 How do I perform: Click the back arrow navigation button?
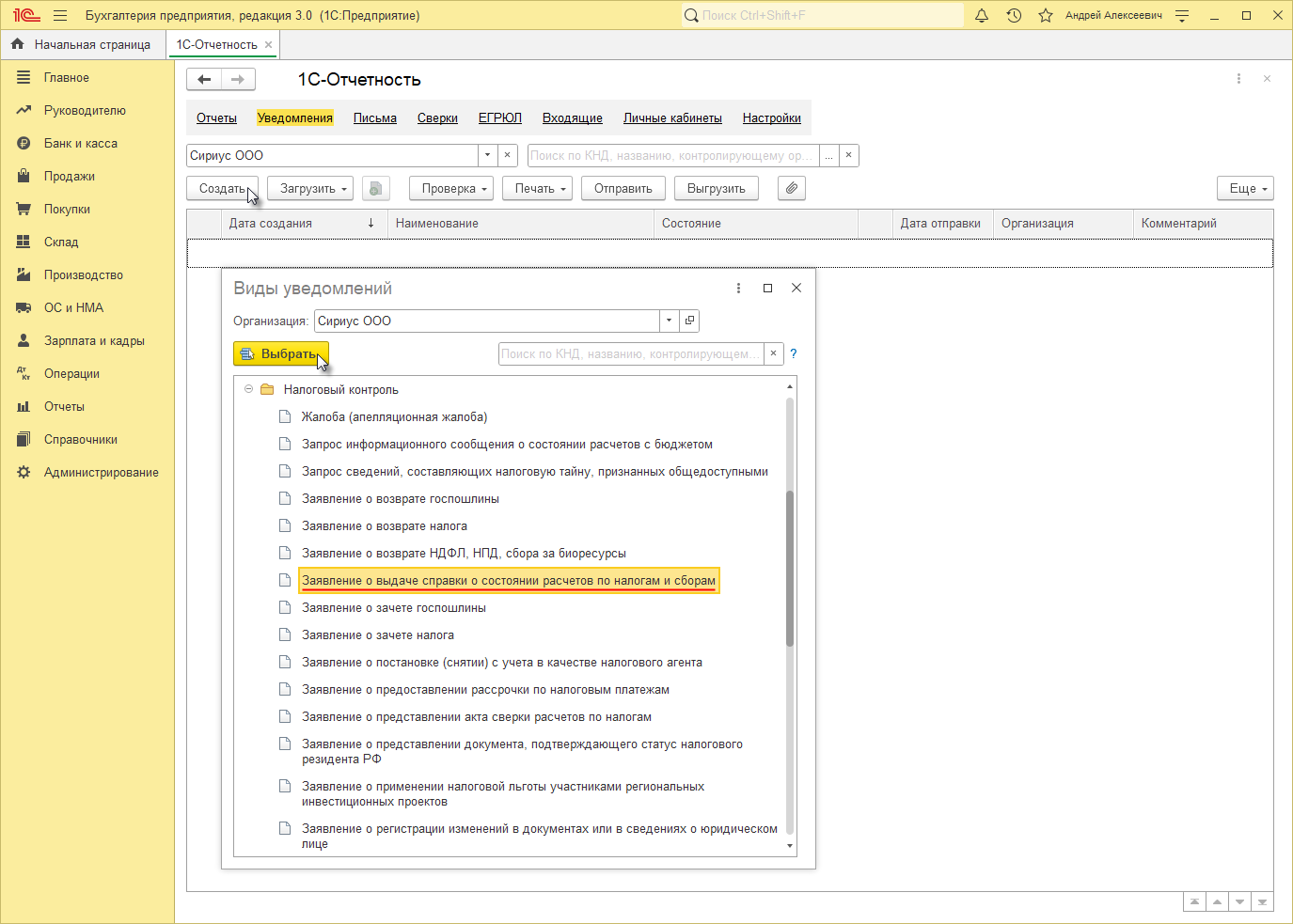coord(204,80)
